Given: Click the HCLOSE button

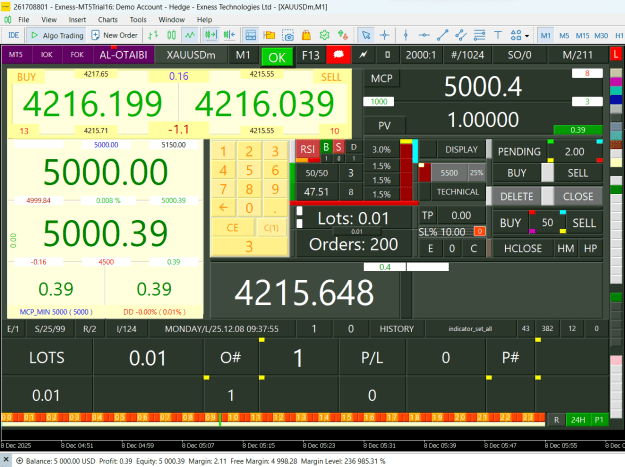Looking at the screenshot, I should pyautogui.click(x=523, y=248).
